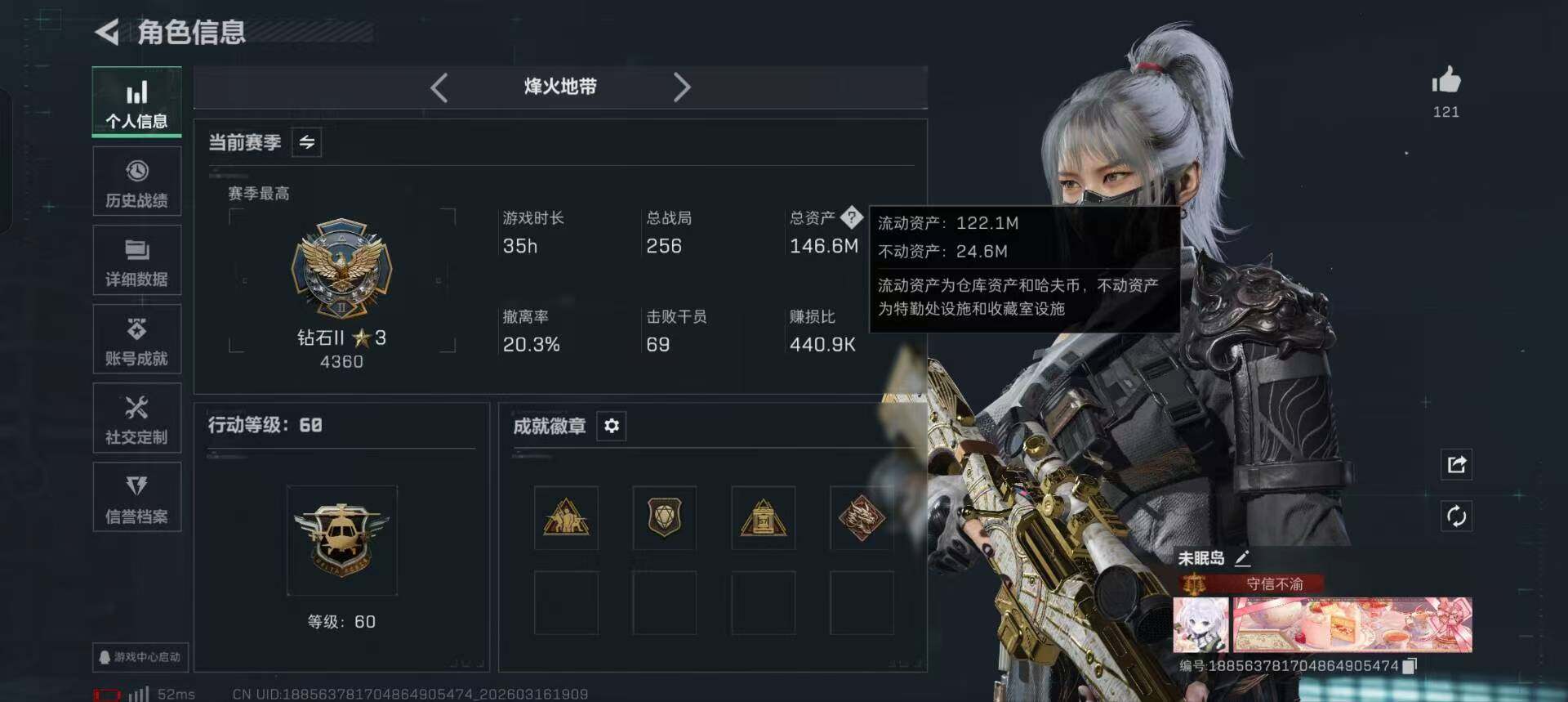The image size is (1568, 702).
Task: Switch to 历史战绩 tab
Action: click(136, 183)
